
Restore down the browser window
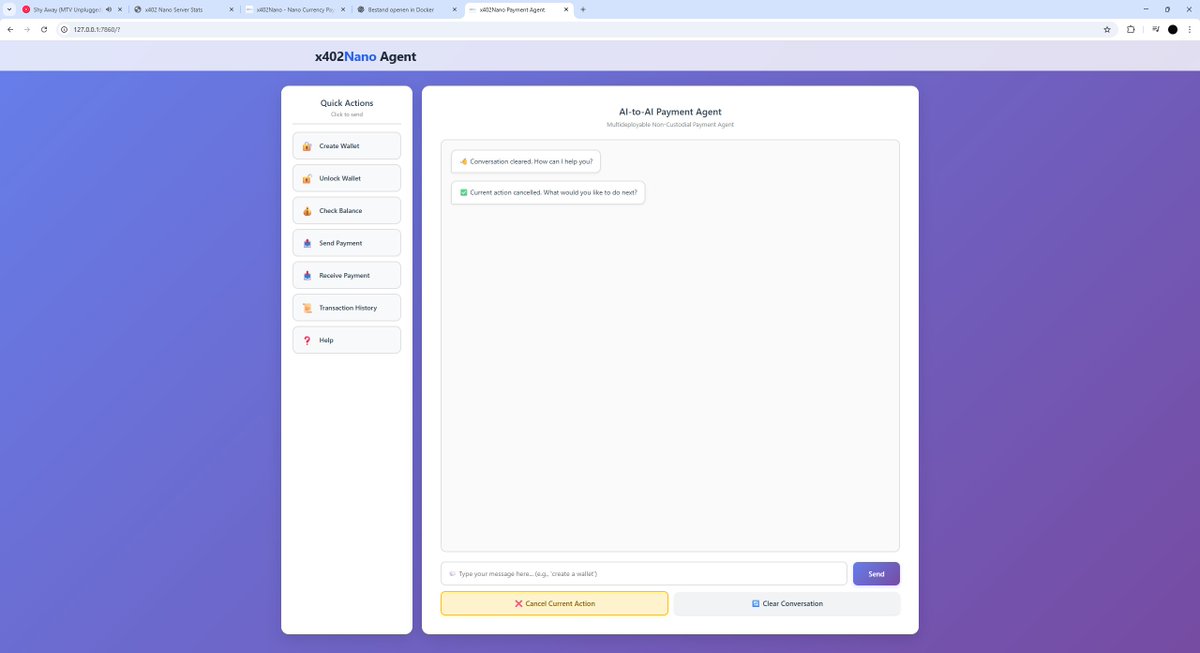[1166, 9]
